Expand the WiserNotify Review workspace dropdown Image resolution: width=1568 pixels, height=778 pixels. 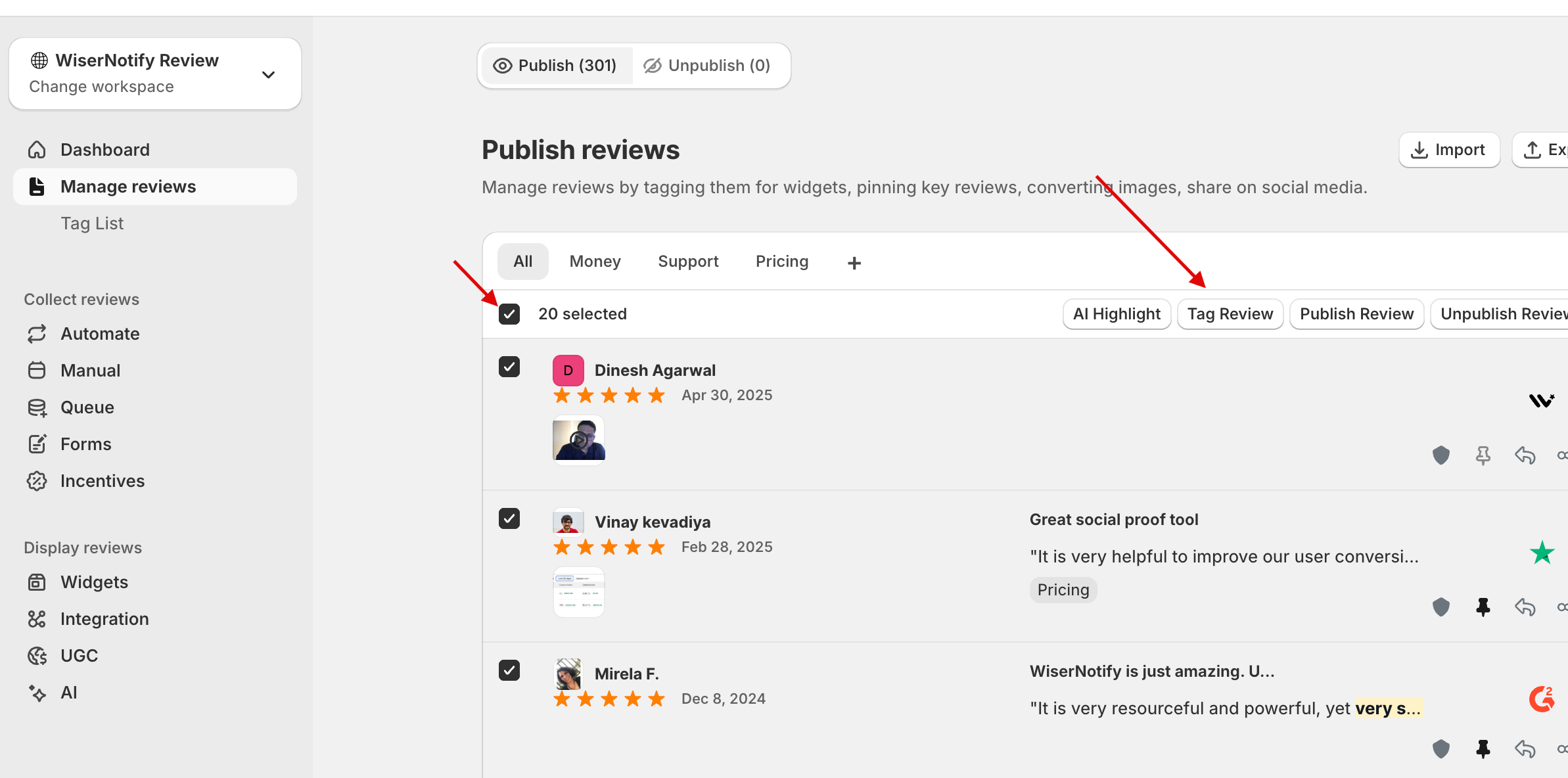tap(268, 74)
